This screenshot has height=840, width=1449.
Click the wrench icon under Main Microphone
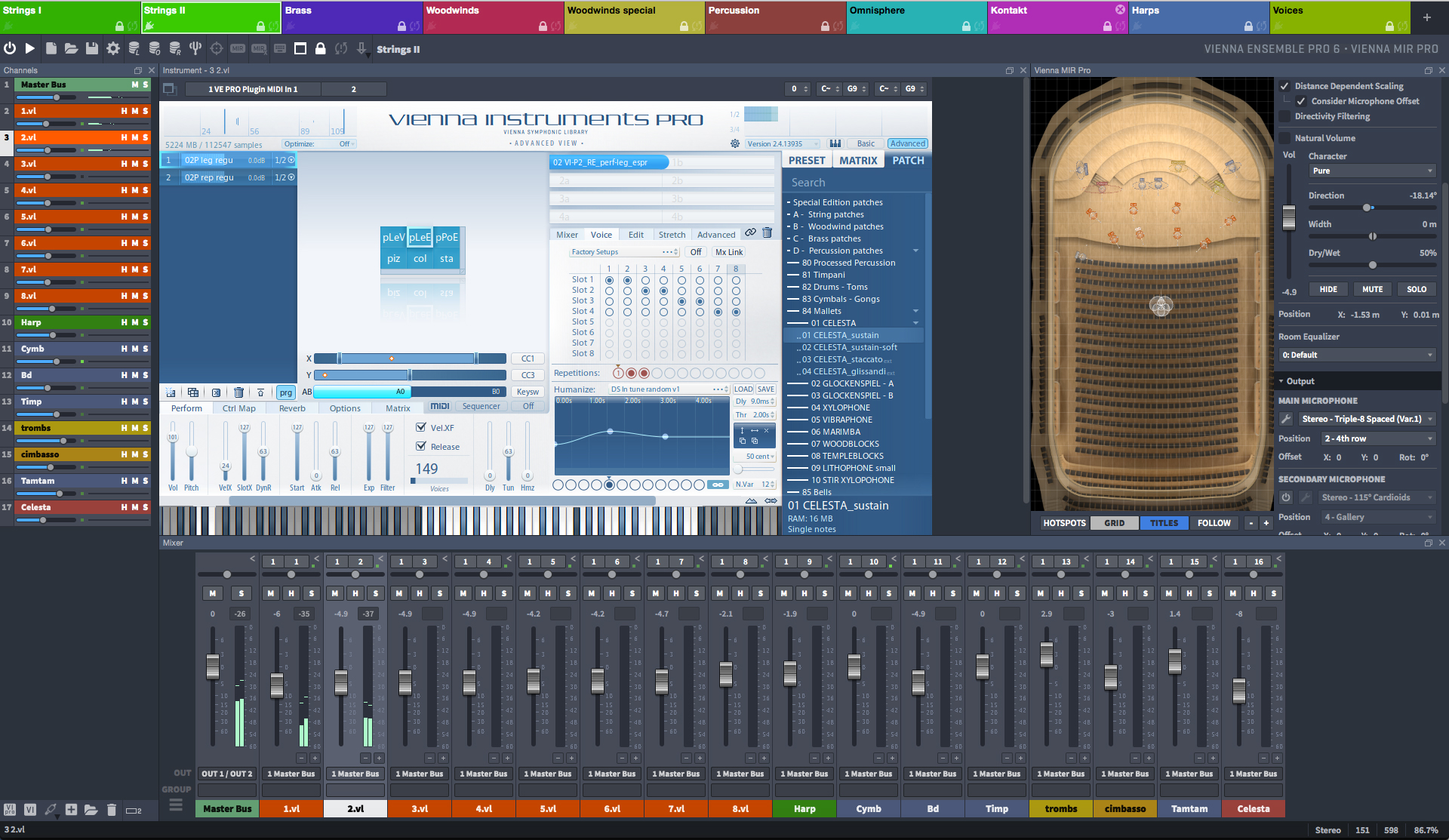pyautogui.click(x=1286, y=419)
